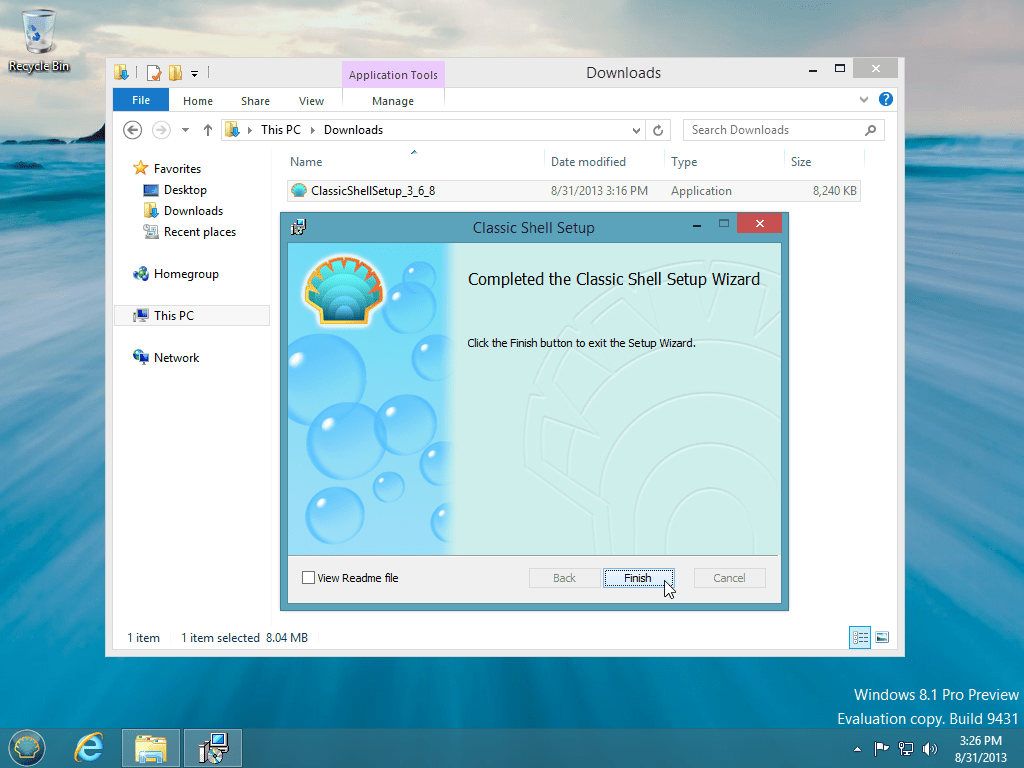Image resolution: width=1024 pixels, height=768 pixels.
Task: Sort files by Date modified column
Action: 604,162
